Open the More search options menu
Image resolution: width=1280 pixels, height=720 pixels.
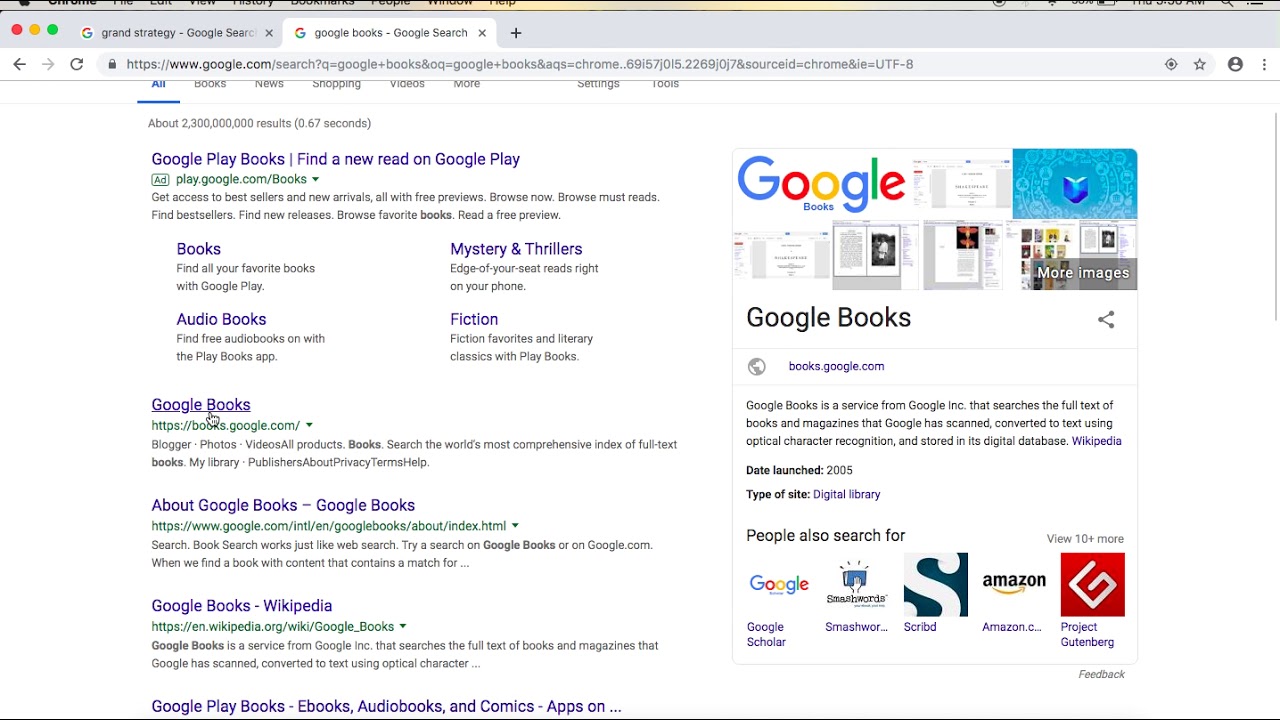pos(467,84)
